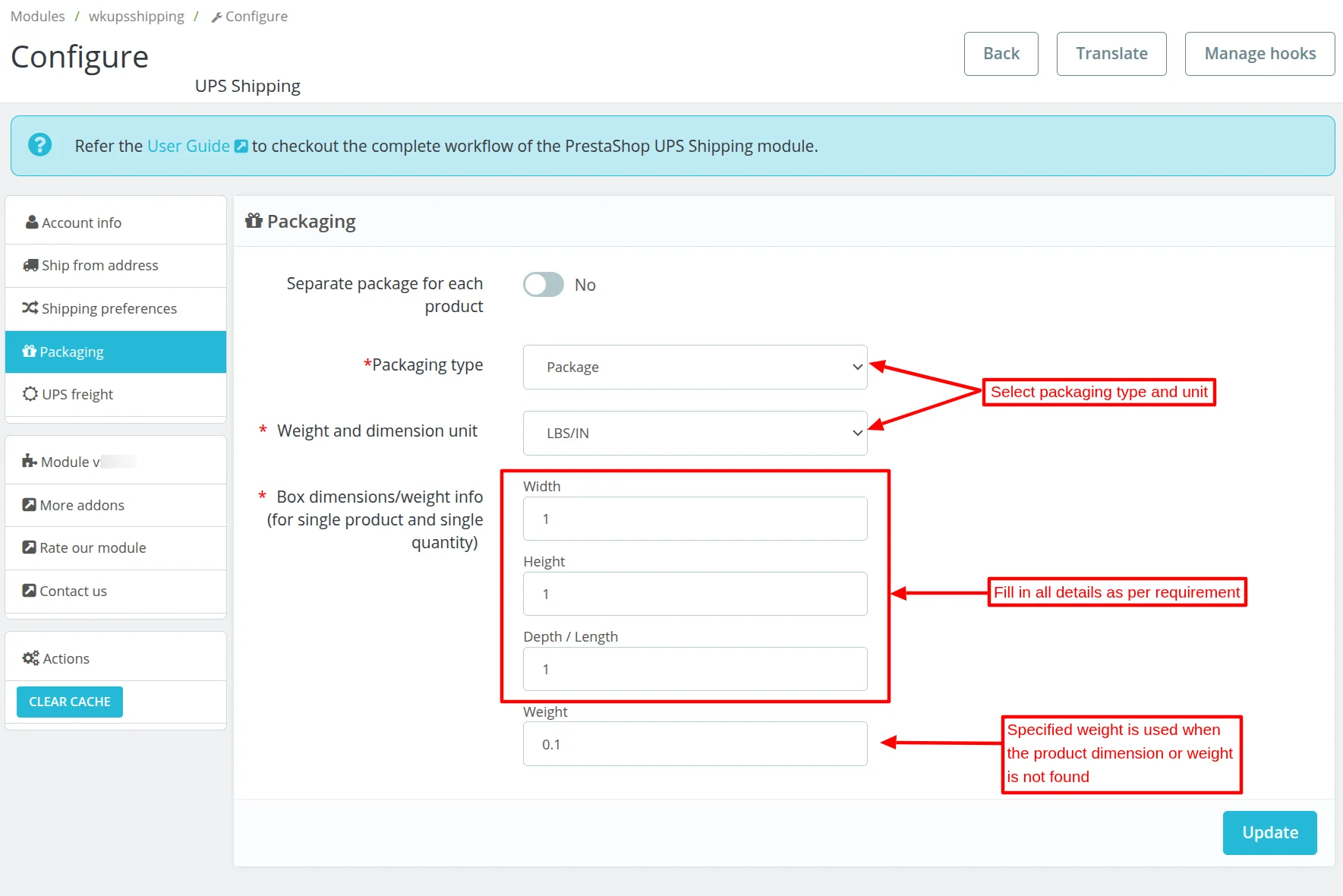Click the Configure wrench icon in breadcrumb

[216, 17]
